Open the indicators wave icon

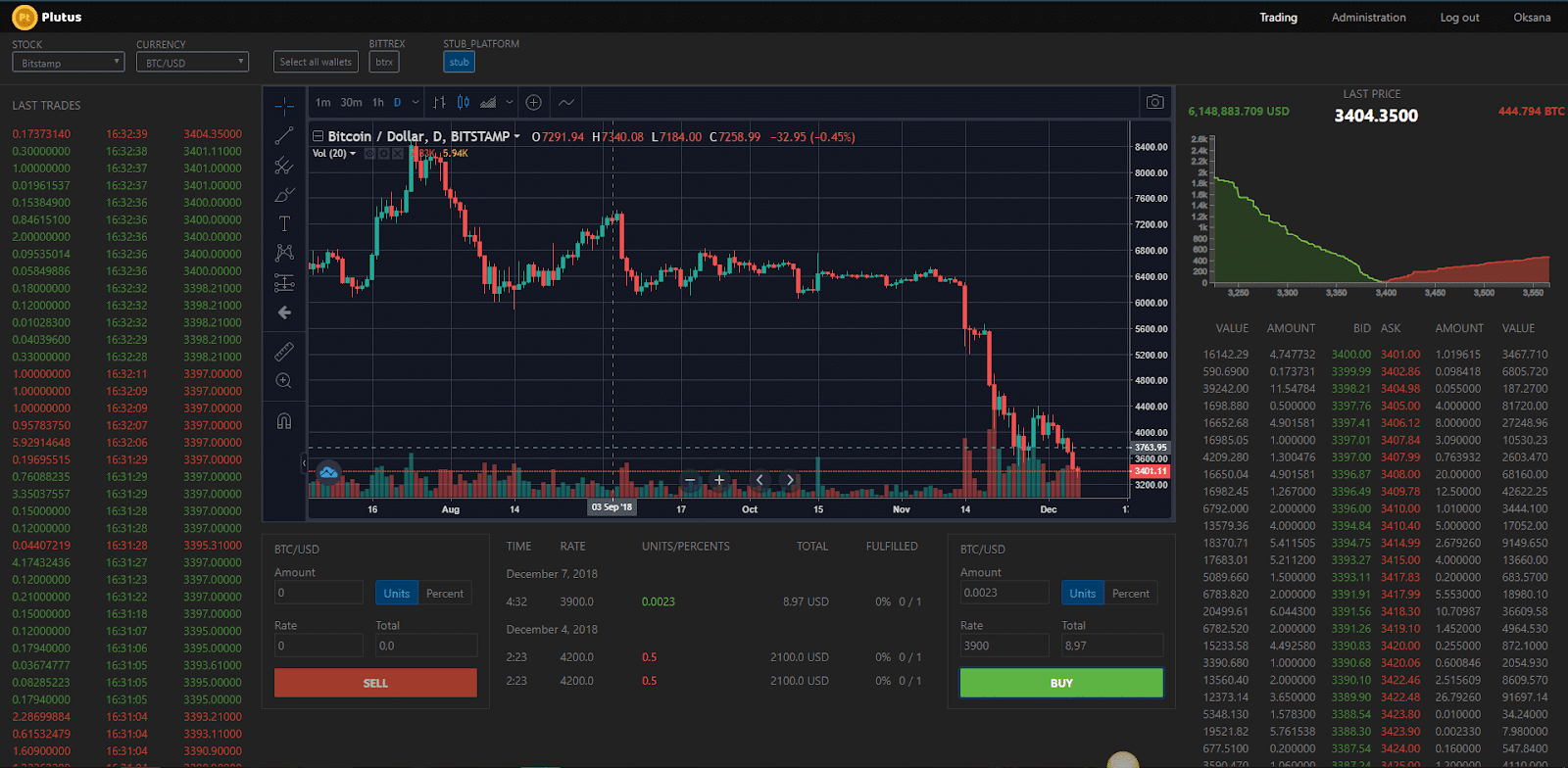[x=566, y=102]
